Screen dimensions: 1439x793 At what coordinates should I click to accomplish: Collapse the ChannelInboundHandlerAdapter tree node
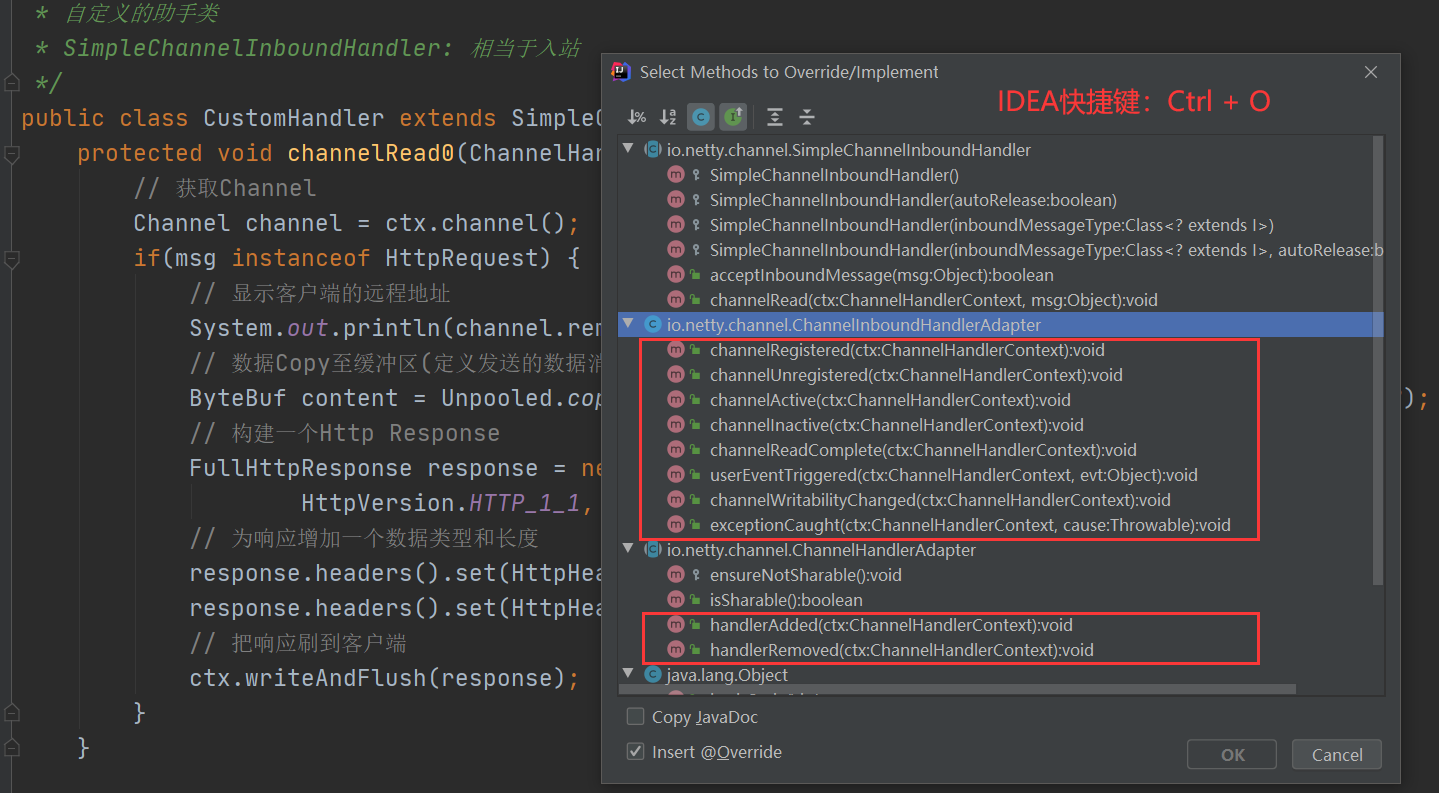point(628,325)
